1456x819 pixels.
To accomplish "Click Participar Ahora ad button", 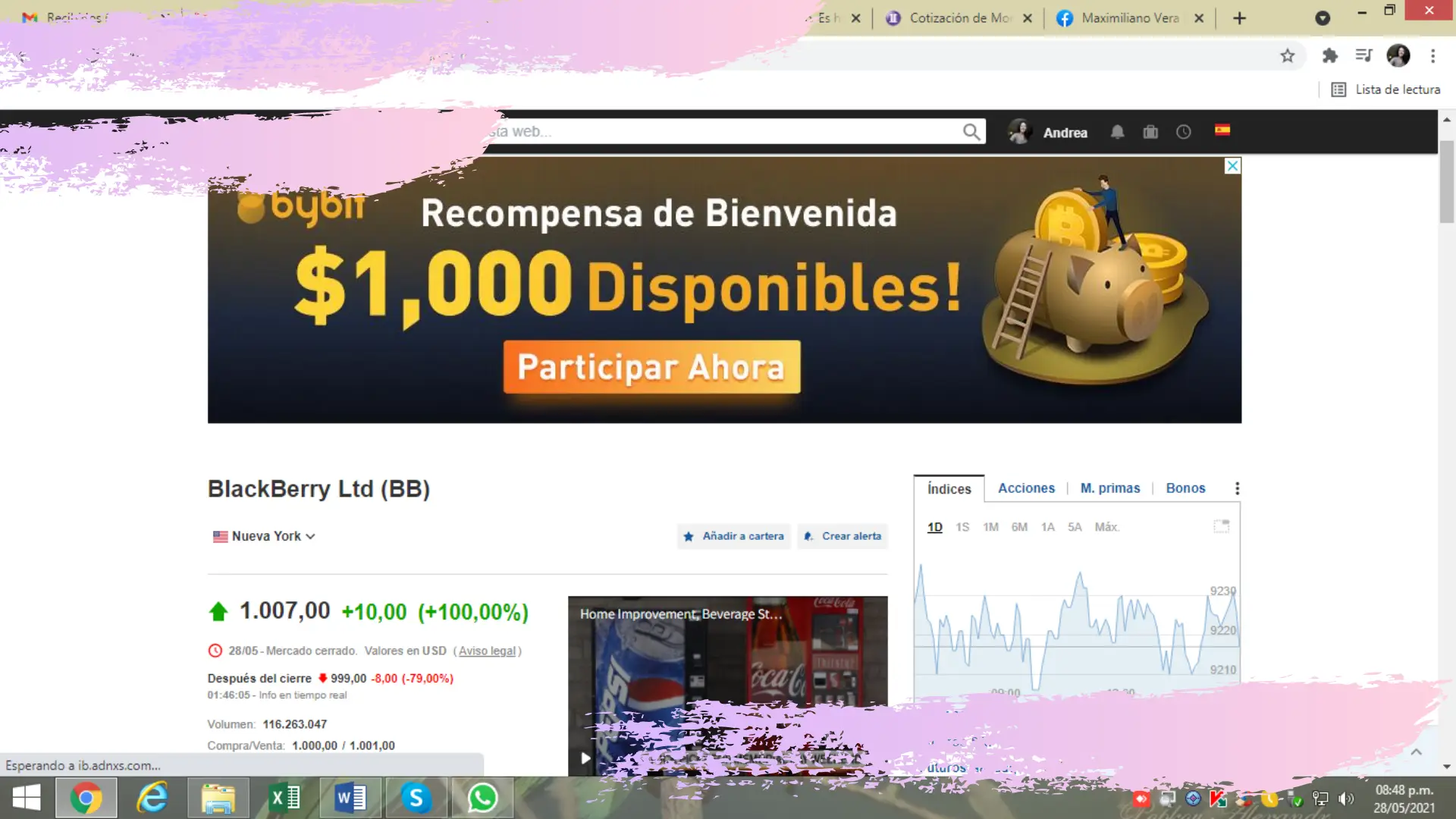I will point(651,367).
